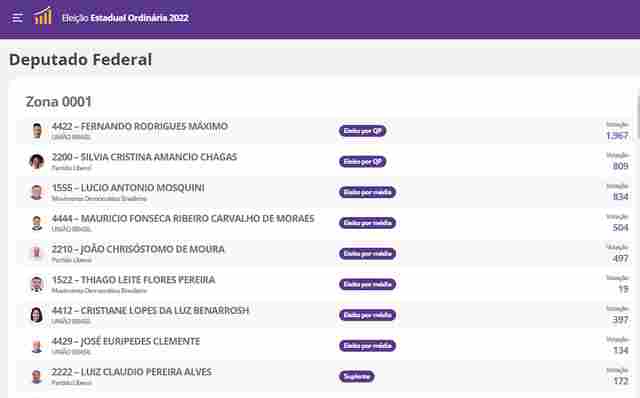Click the Suplente badge for Luiz Claudio
The image size is (640, 398).
(356, 376)
